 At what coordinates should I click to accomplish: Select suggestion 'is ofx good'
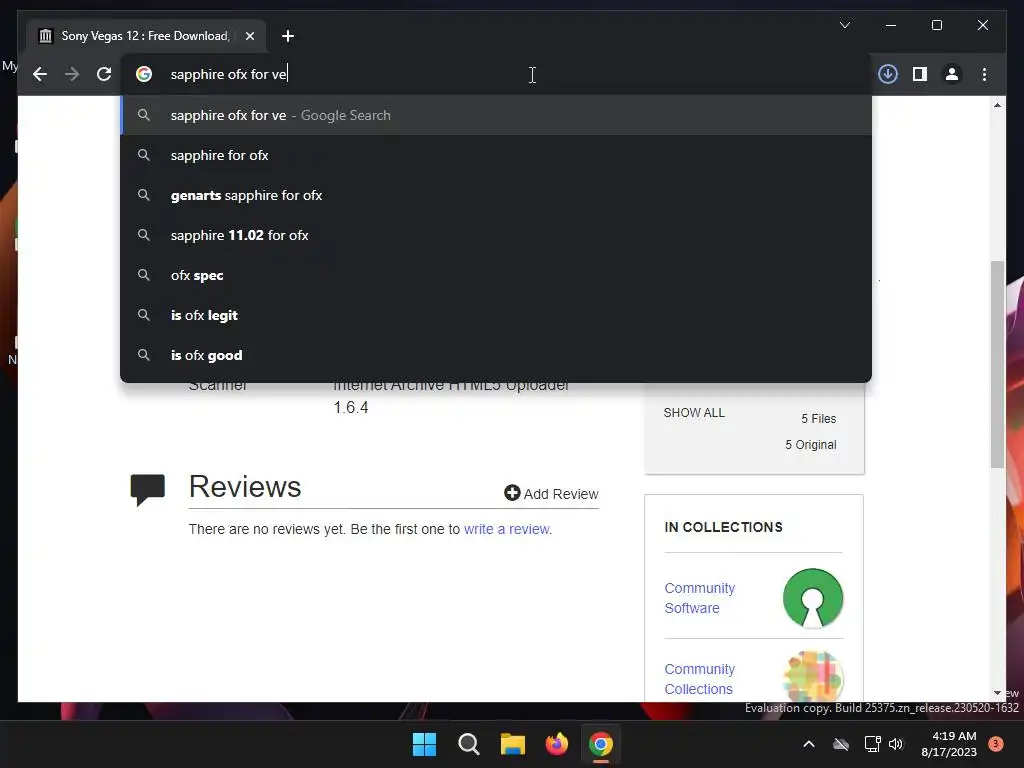click(496, 355)
